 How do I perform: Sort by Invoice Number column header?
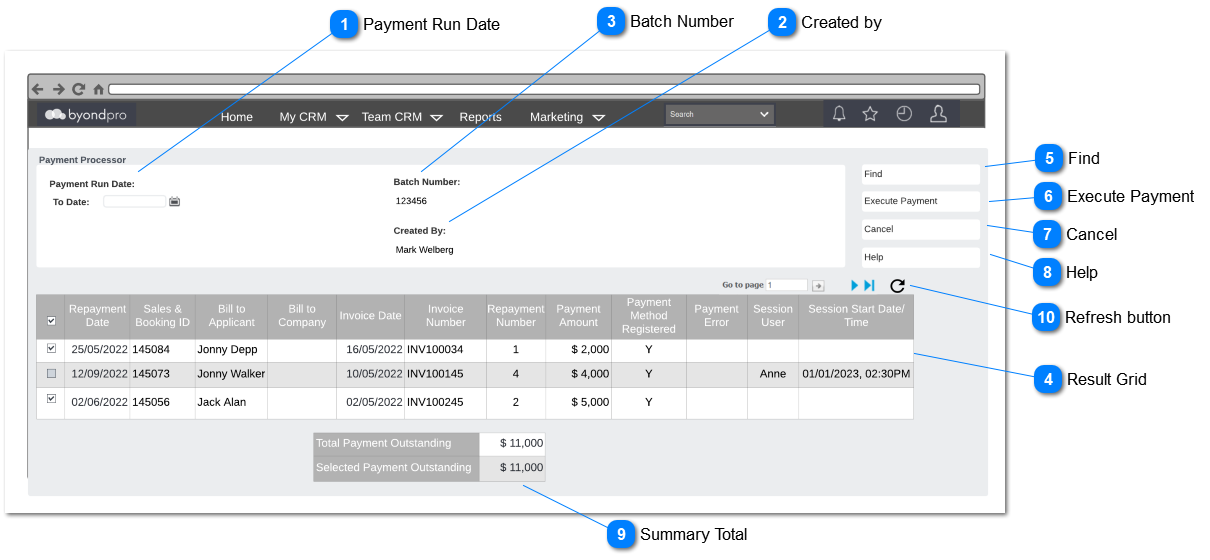(445, 316)
